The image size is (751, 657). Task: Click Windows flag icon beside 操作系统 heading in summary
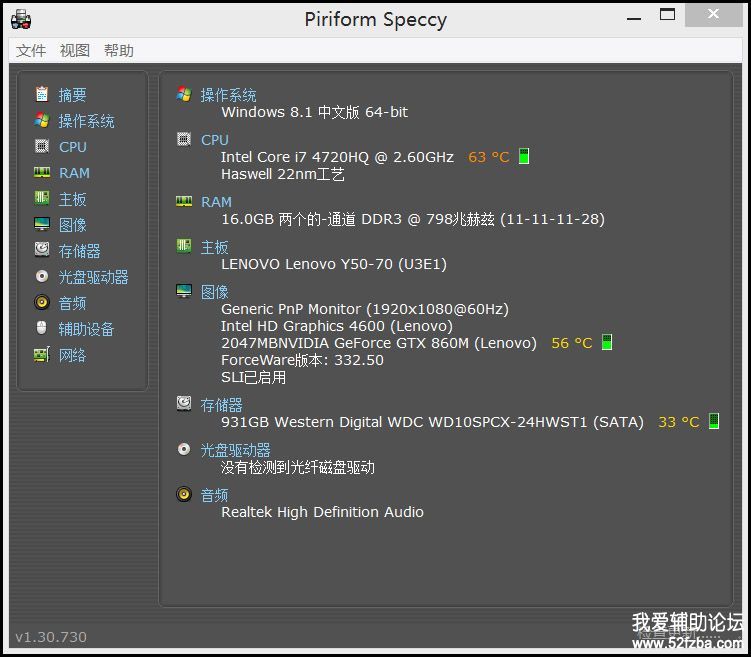(x=184, y=94)
